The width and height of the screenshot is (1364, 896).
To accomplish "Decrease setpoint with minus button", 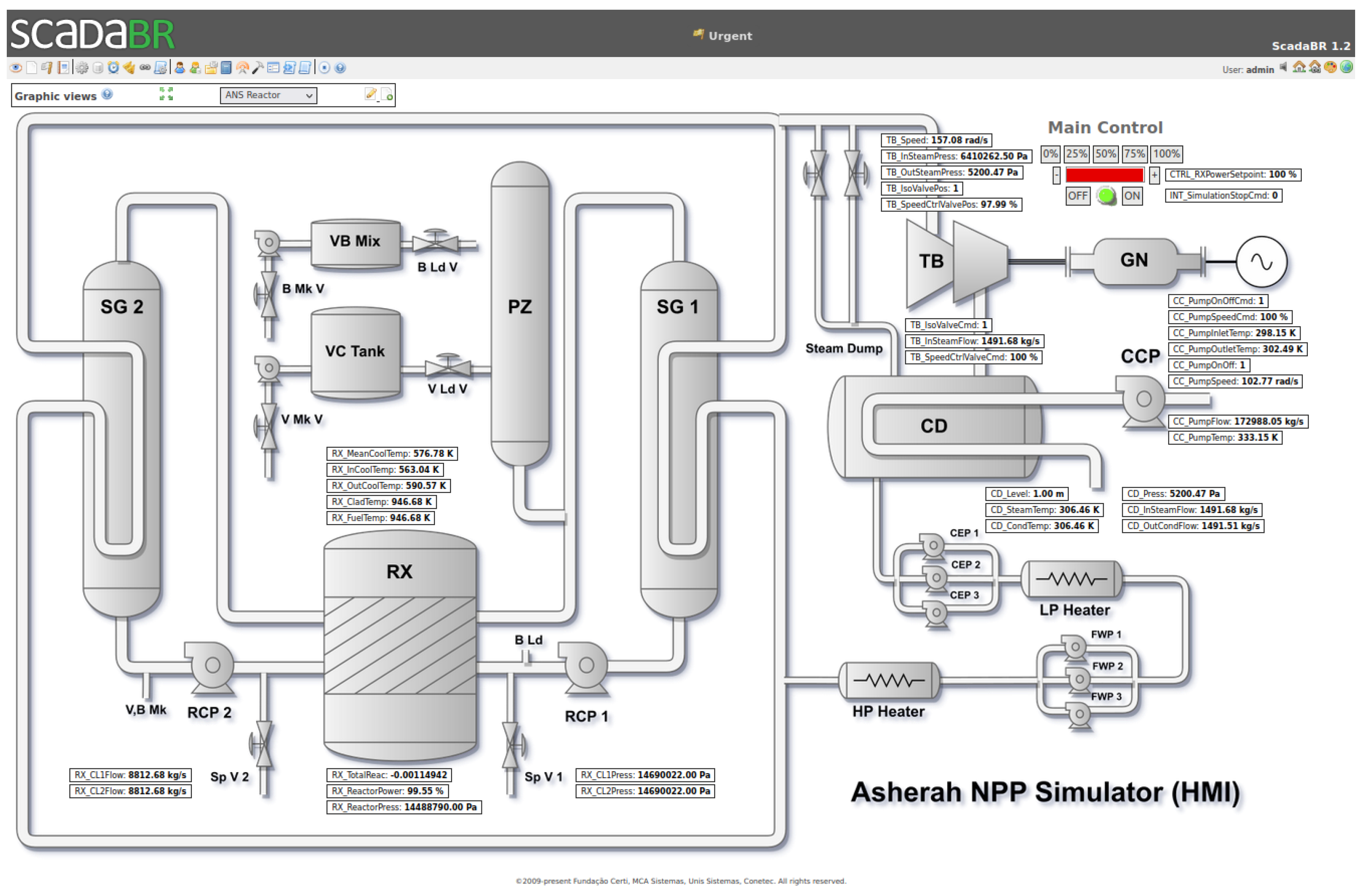I will click(x=1056, y=175).
